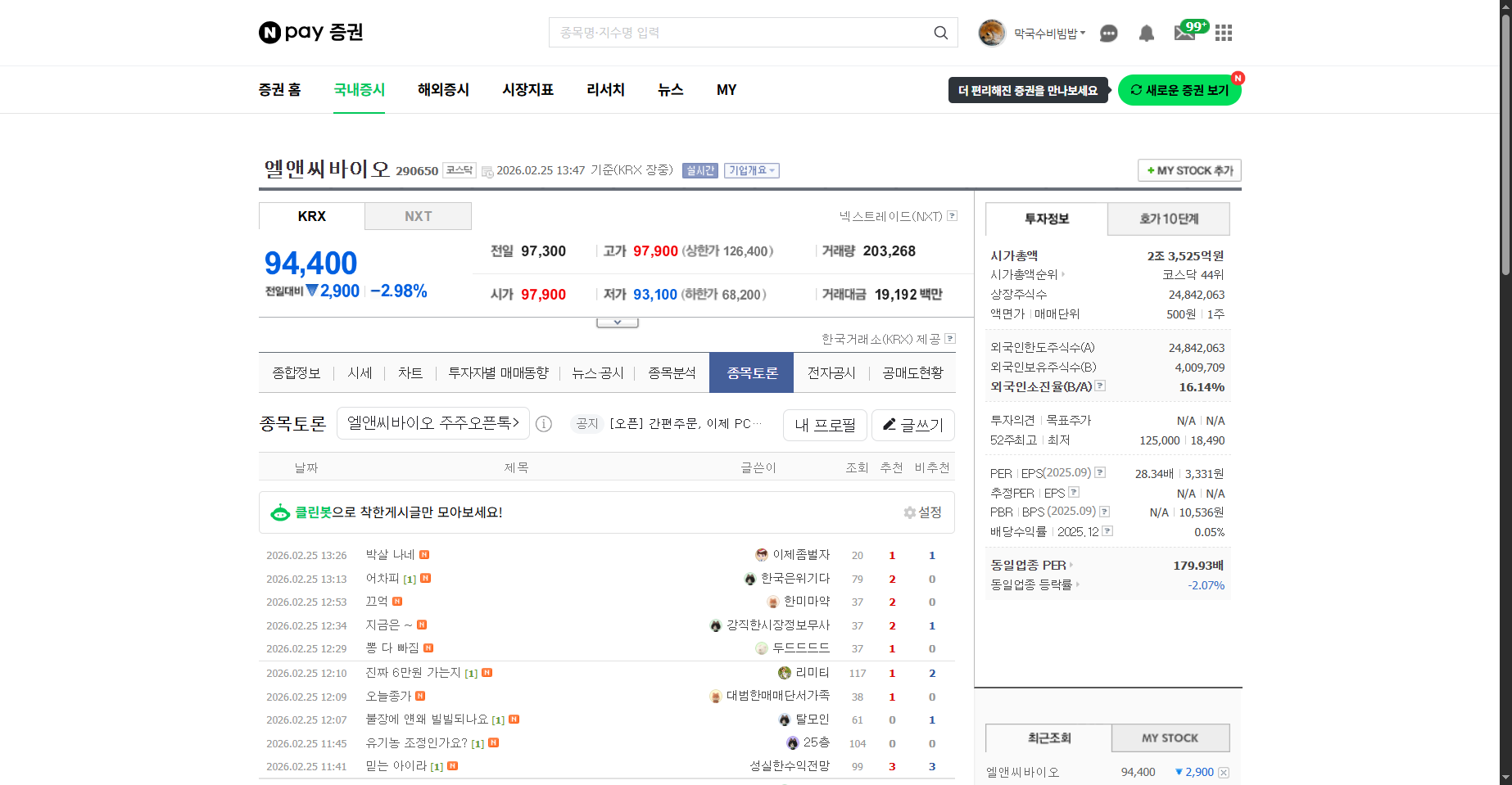Switch to the NXT market toggle
The width and height of the screenshot is (1512, 785).
click(x=418, y=216)
